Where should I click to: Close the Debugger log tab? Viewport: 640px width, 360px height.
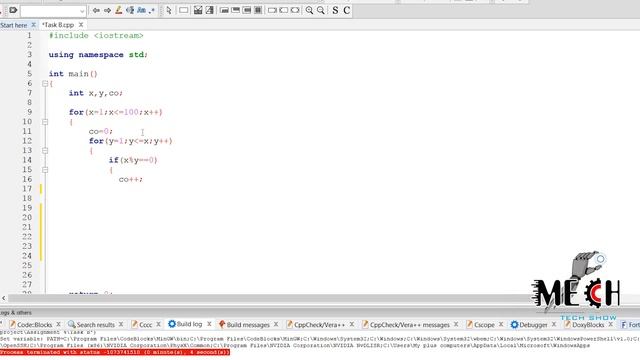[x=554, y=324]
